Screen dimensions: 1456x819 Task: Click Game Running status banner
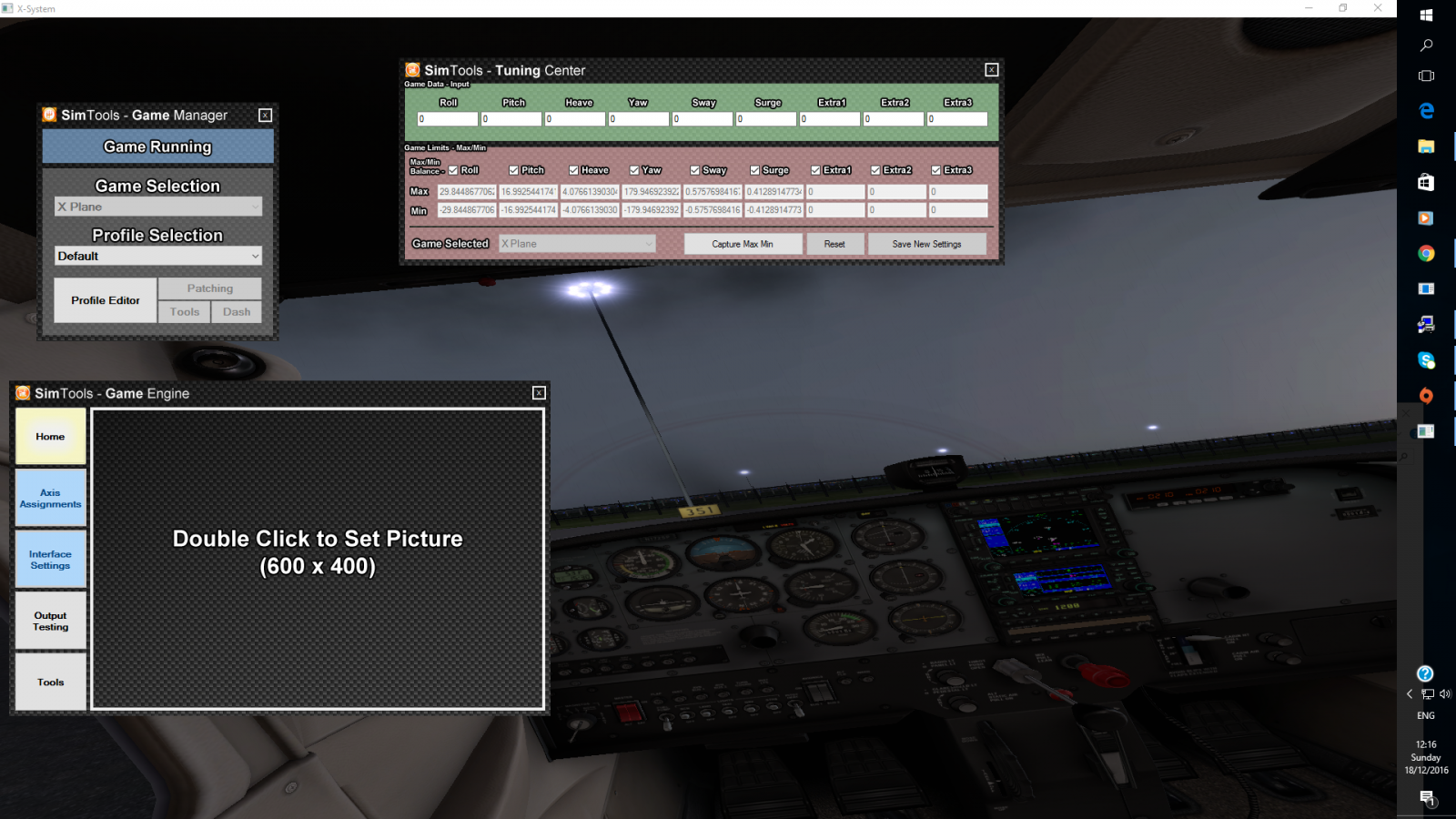(x=157, y=147)
